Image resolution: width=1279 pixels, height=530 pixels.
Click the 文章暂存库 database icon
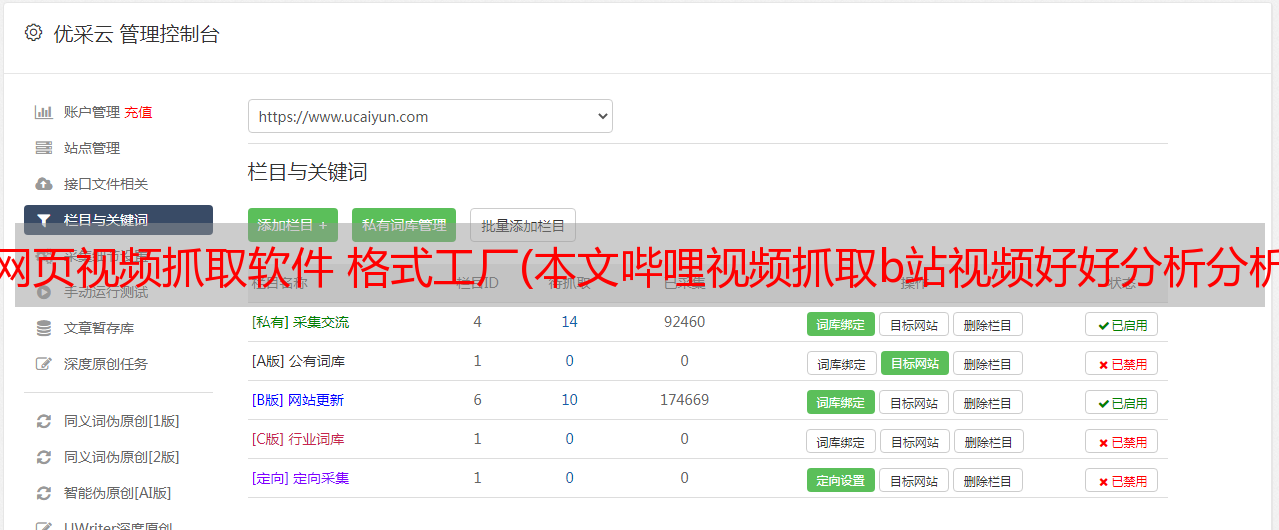pyautogui.click(x=43, y=328)
